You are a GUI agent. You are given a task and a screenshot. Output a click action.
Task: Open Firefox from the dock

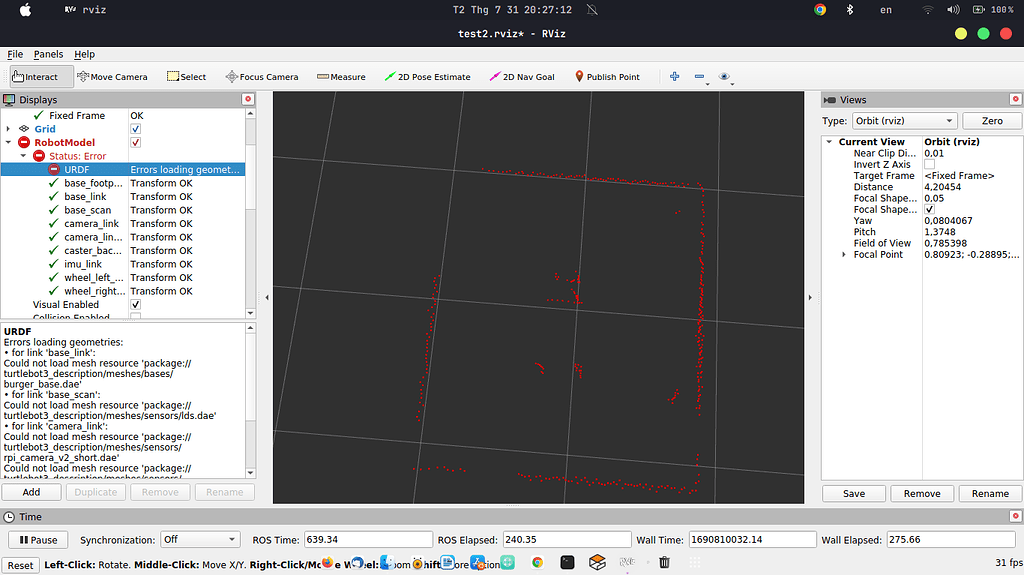click(x=327, y=562)
